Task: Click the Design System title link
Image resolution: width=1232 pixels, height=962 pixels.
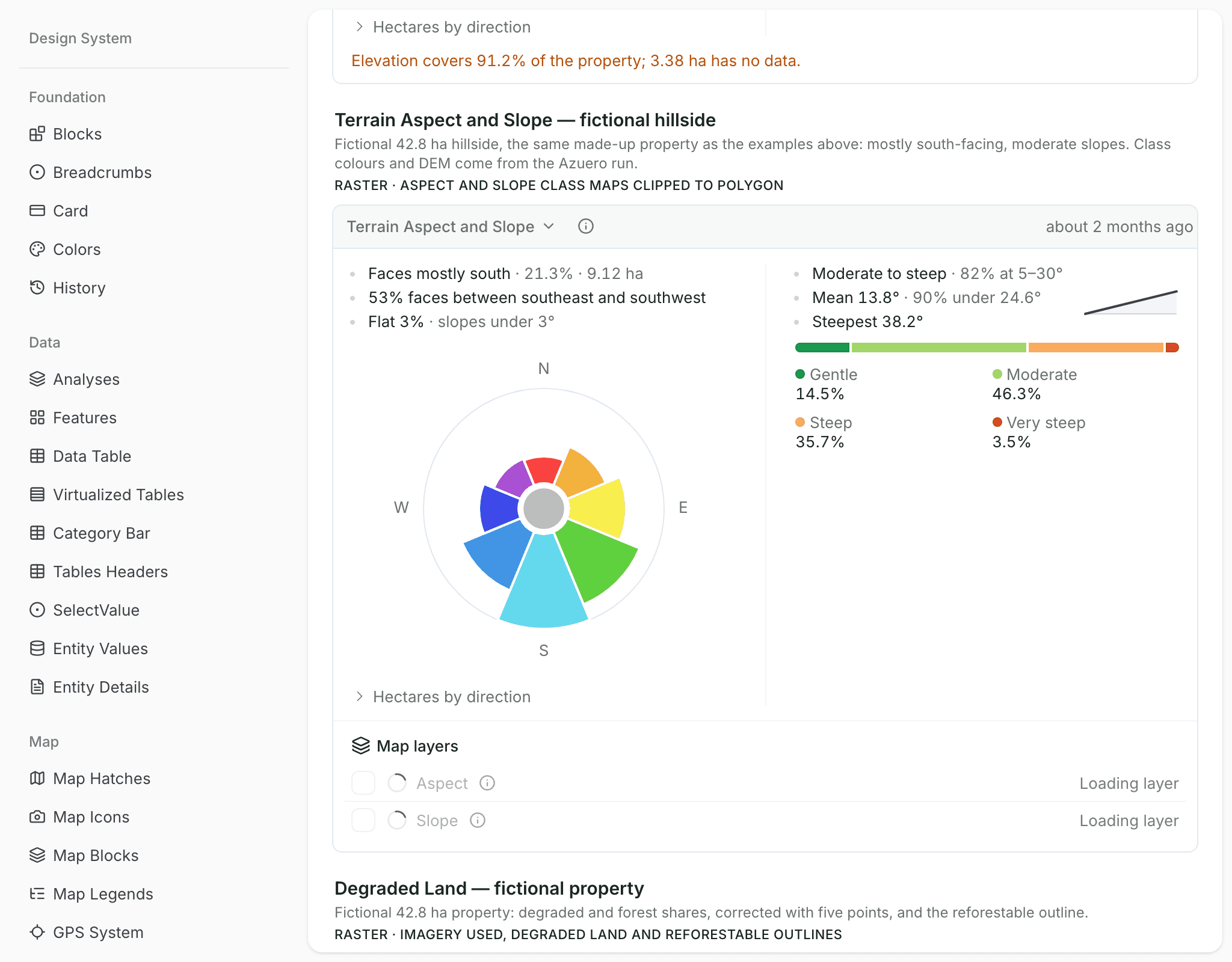Action: pyautogui.click(x=80, y=38)
